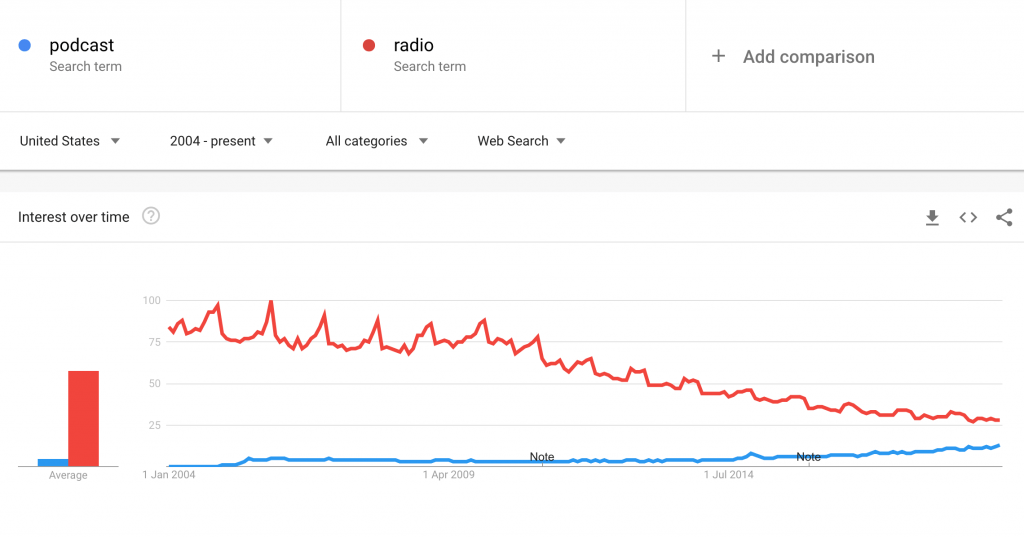Image resolution: width=1024 pixels, height=538 pixels.
Task: Open the All categories dropdown
Action: coord(377,141)
